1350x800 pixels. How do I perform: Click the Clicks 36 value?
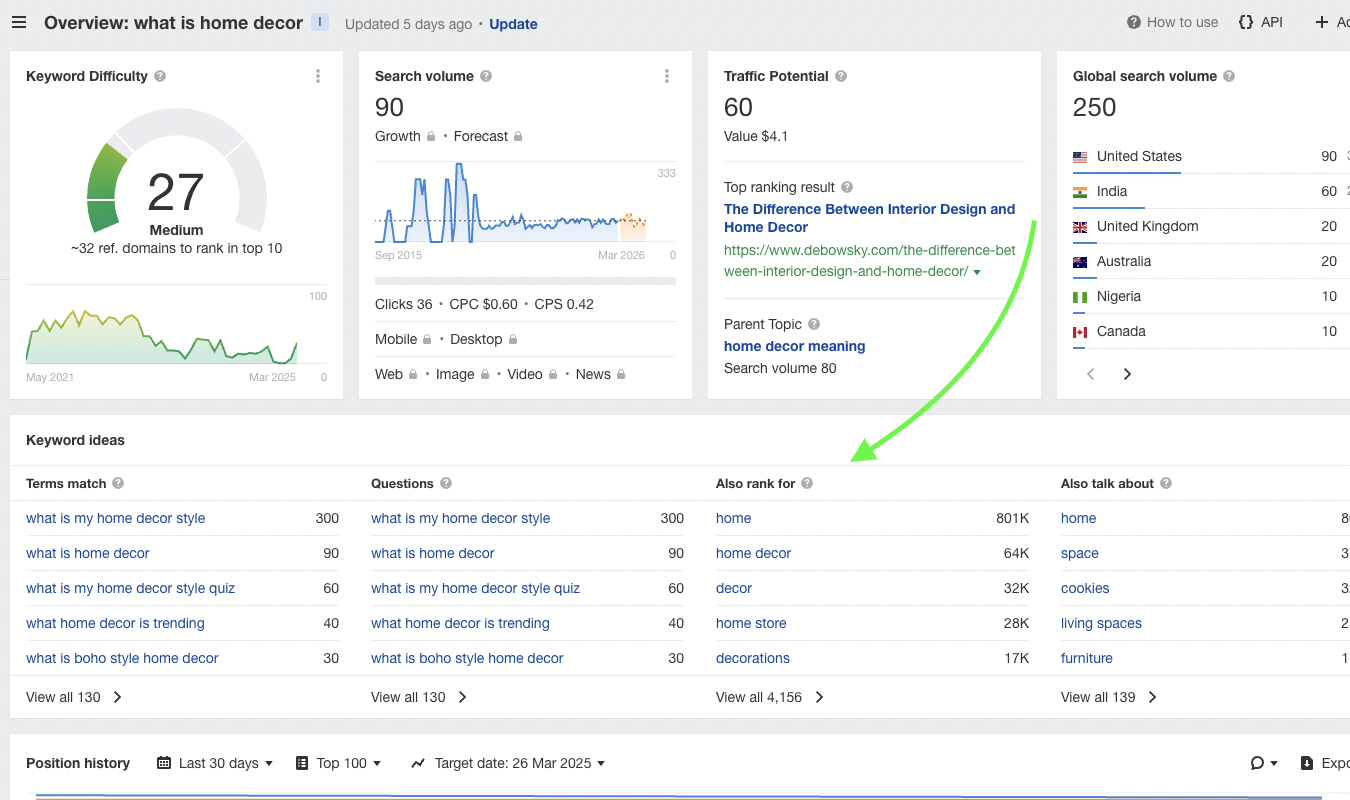point(404,304)
